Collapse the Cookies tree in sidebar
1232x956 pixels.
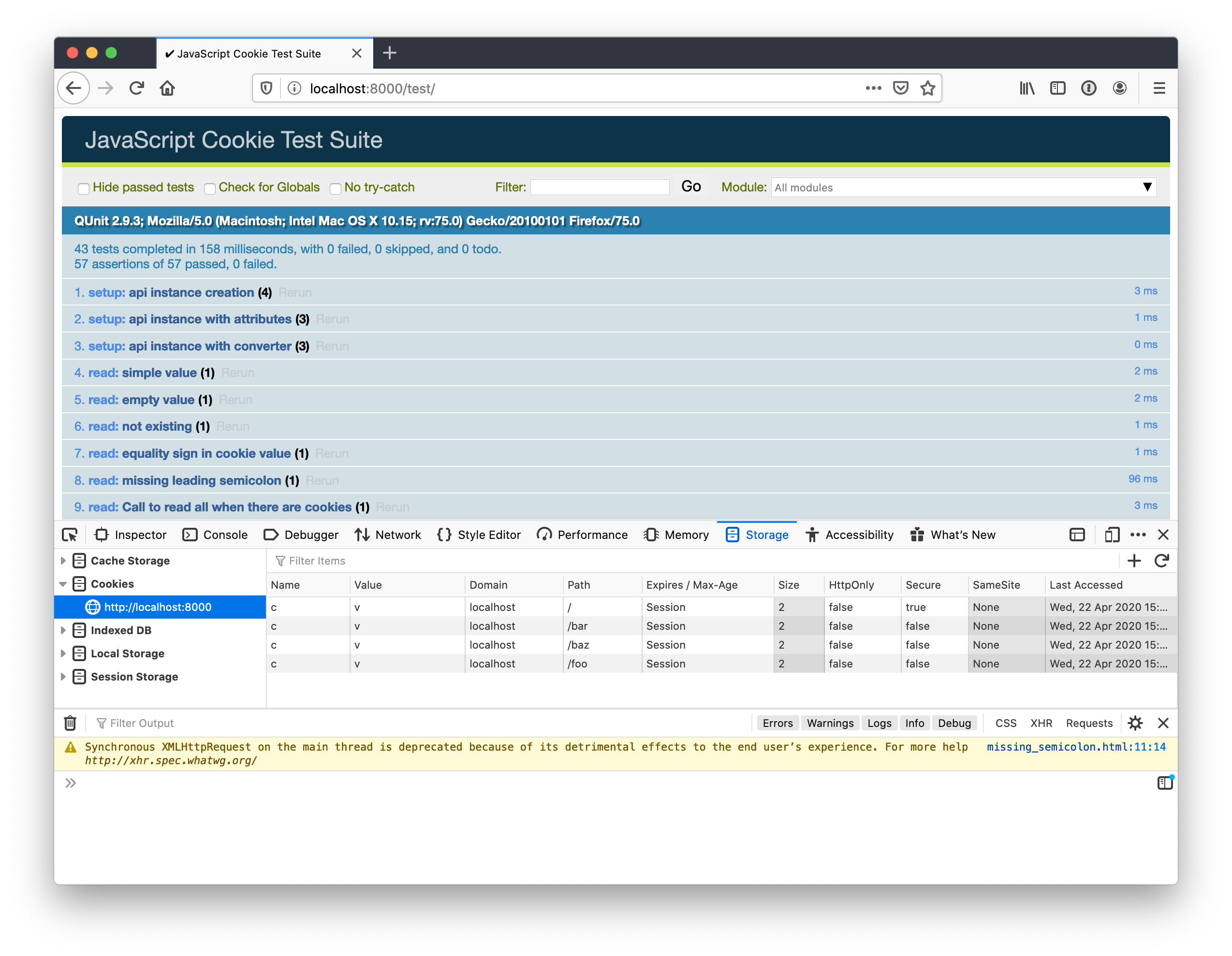(63, 584)
